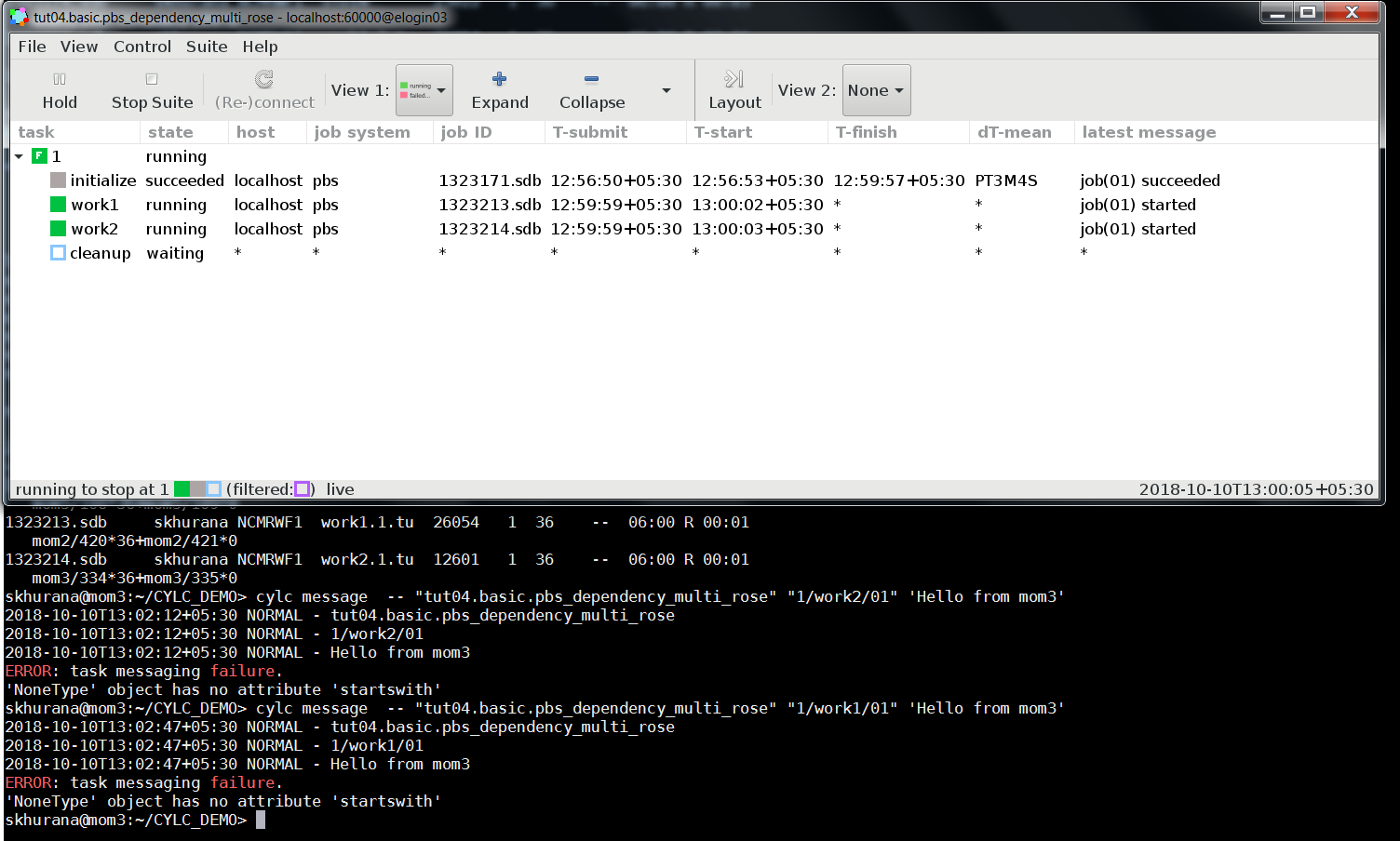Click the initialize task state icon
This screenshot has width=1400, height=841.
(x=58, y=180)
